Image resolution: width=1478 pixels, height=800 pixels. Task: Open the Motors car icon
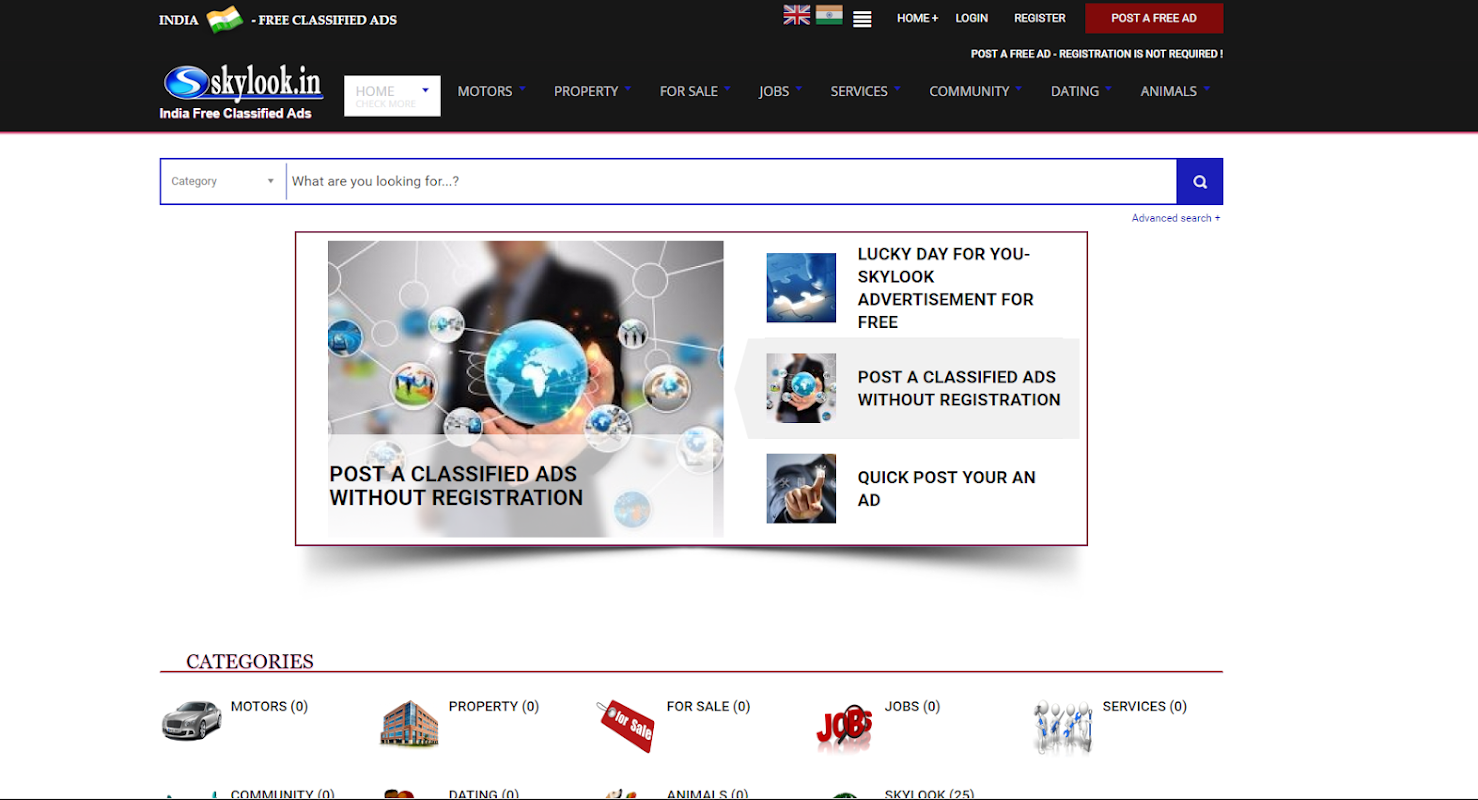192,721
